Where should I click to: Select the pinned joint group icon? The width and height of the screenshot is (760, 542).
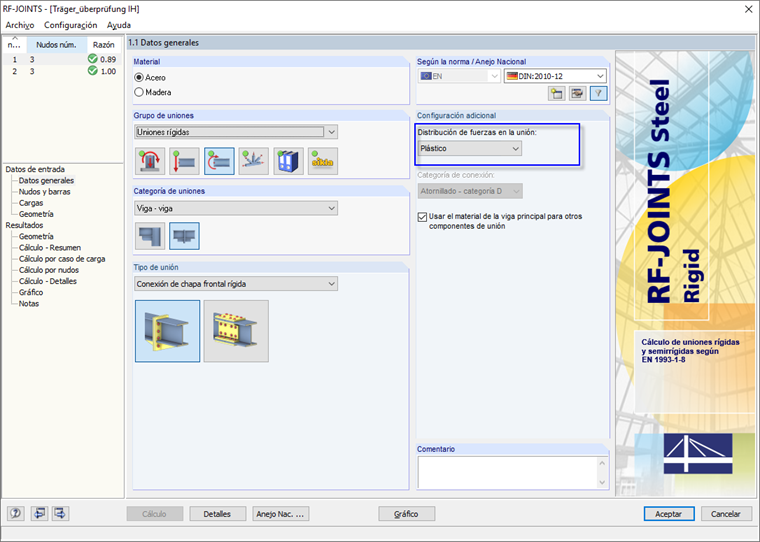click(x=184, y=161)
